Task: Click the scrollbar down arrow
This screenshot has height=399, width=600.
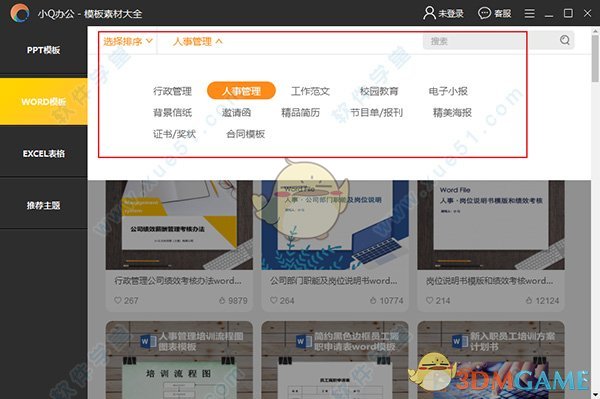Action: [x=595, y=394]
